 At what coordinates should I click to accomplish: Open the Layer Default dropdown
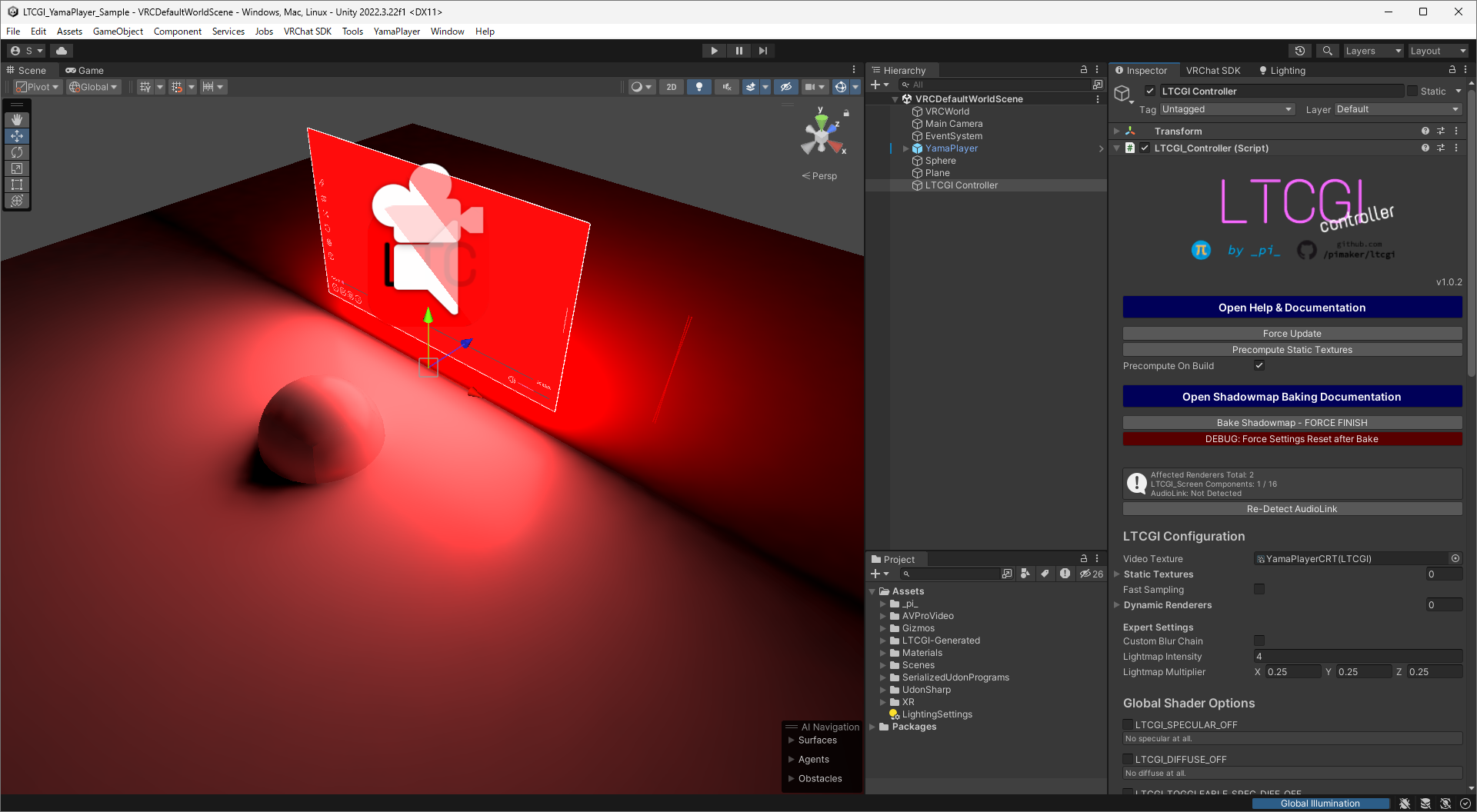tap(1396, 109)
